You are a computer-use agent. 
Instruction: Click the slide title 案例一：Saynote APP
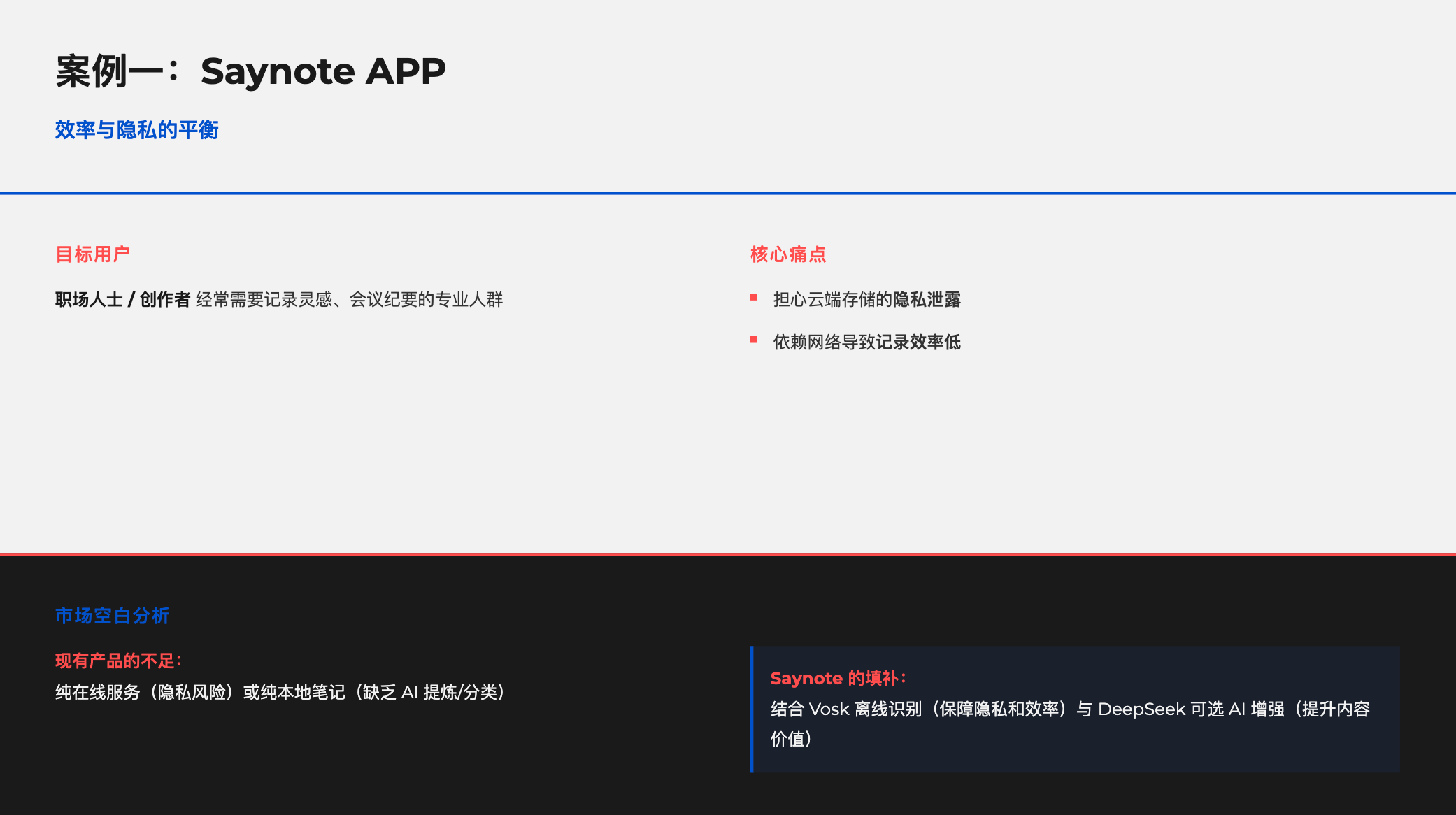(x=250, y=71)
